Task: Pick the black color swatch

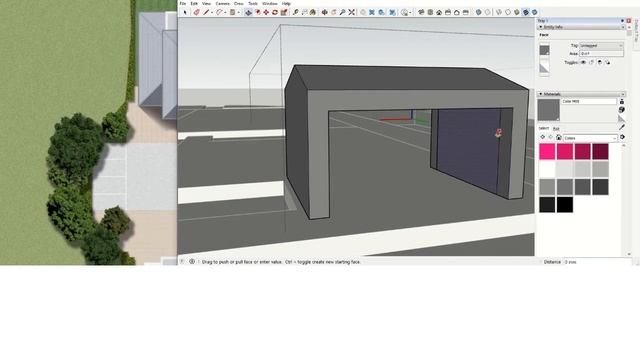Action: [x=565, y=204]
